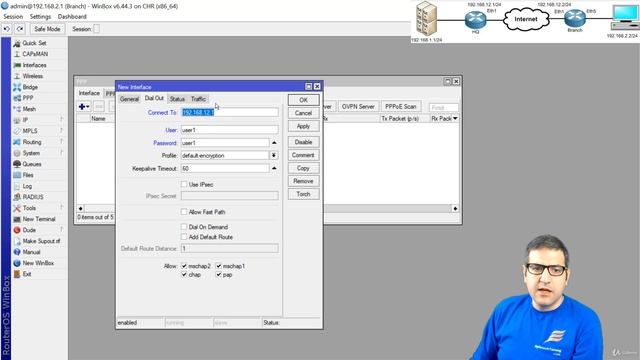The image size is (640, 360).
Task: Enable the Dial On Demand checkbox
Action: tap(184, 227)
